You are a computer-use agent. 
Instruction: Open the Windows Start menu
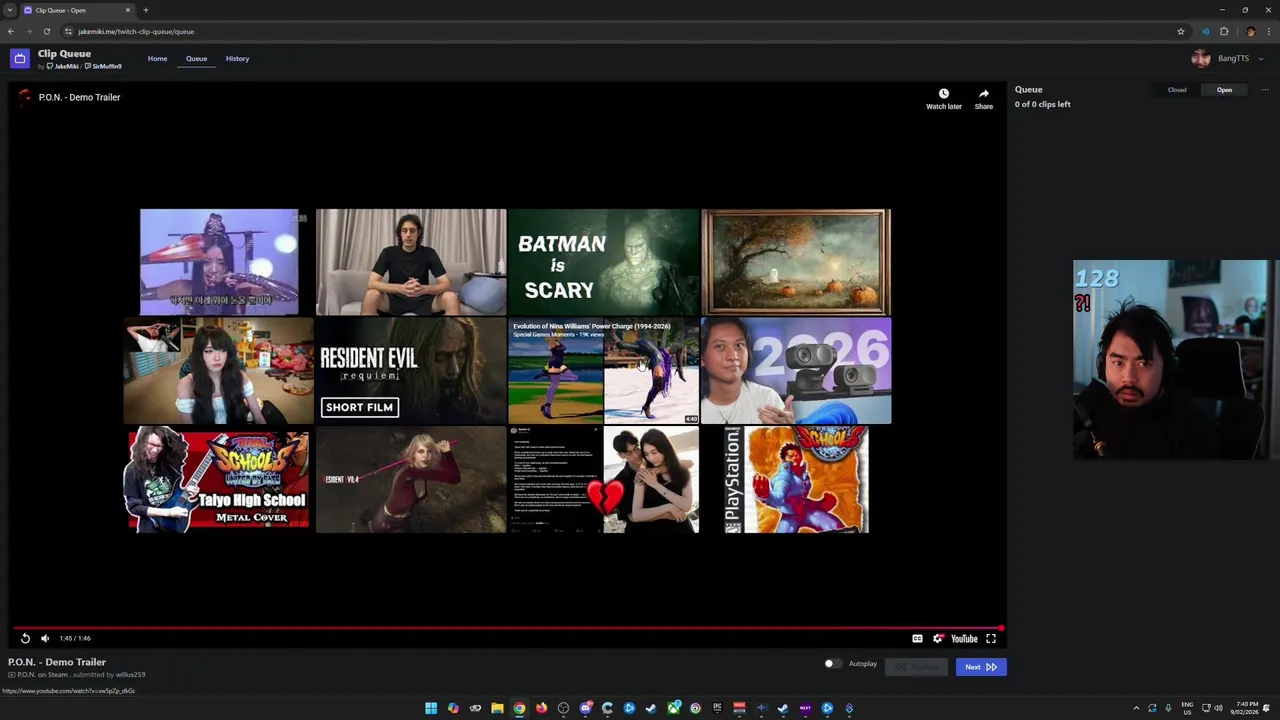(431, 708)
